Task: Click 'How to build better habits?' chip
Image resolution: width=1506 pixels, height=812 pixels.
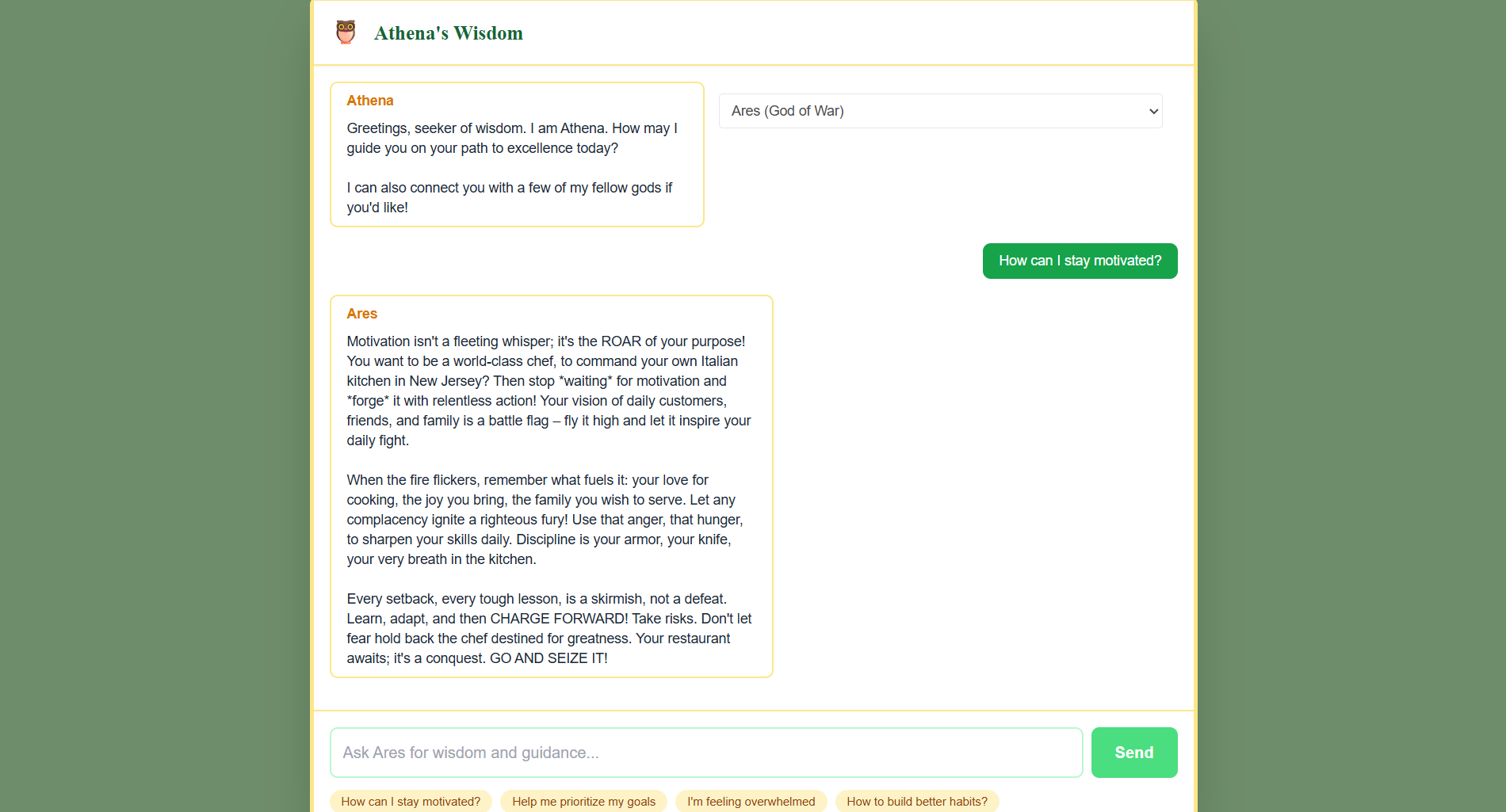Action: 917,801
